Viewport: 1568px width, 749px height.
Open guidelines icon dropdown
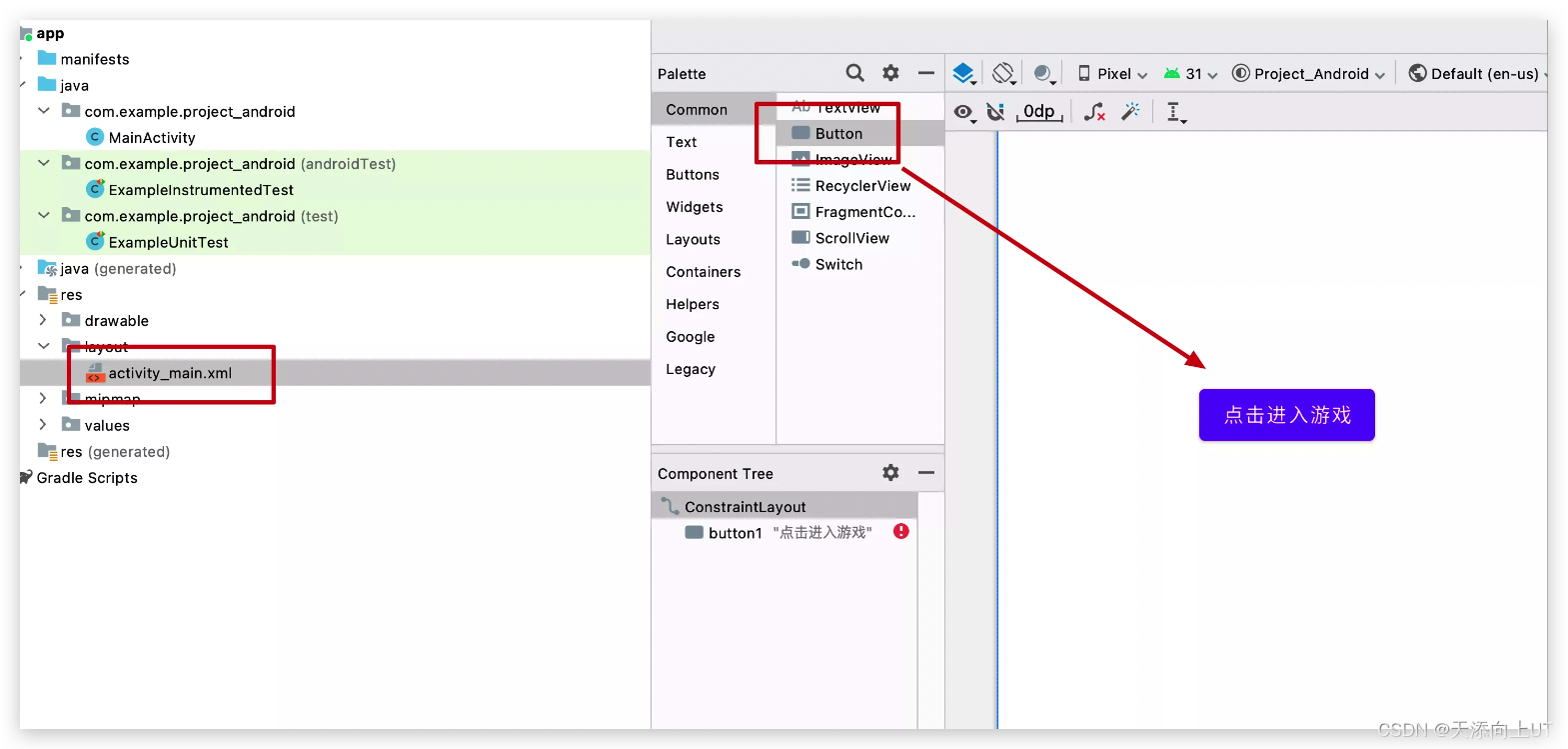click(x=1176, y=112)
